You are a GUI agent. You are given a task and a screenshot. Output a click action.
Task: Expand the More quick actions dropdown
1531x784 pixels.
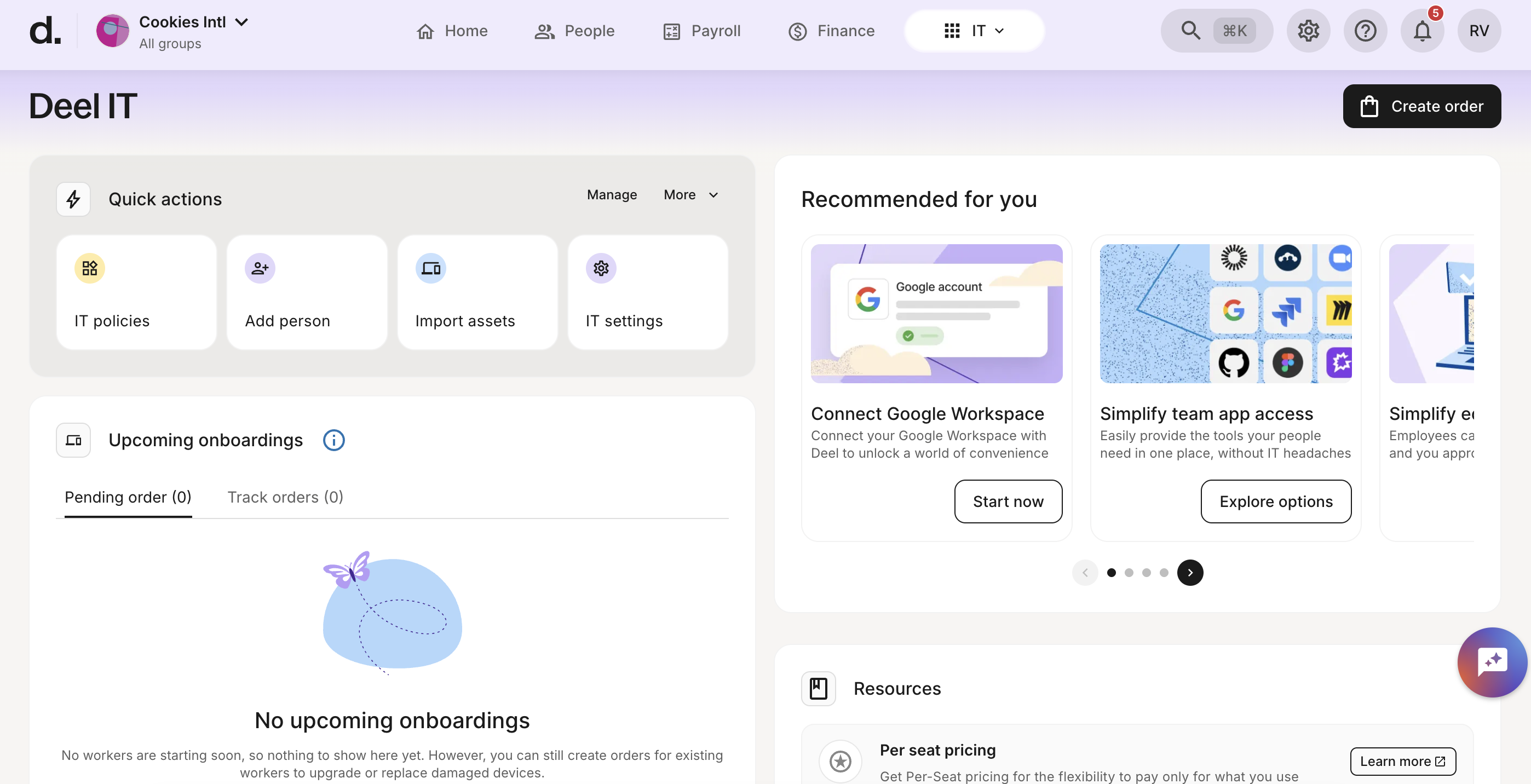coord(691,195)
